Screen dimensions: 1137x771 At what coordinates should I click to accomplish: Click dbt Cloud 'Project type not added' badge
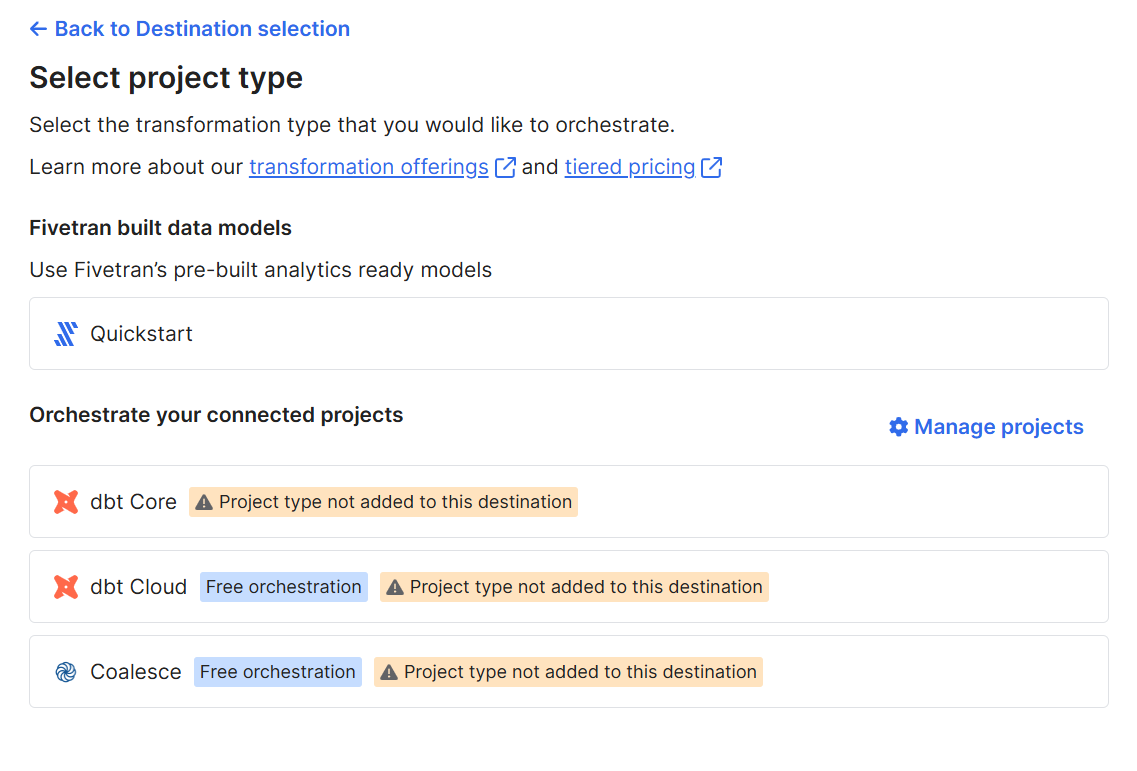click(x=574, y=587)
